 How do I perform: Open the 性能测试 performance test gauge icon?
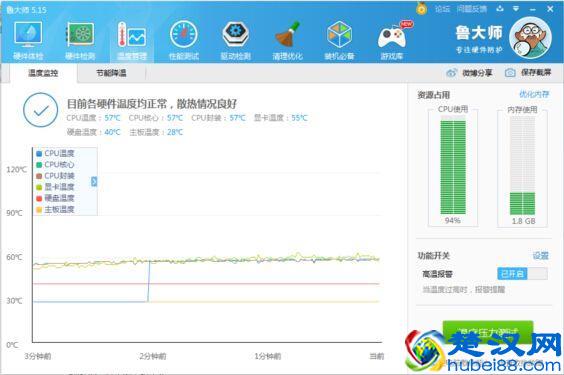183,35
